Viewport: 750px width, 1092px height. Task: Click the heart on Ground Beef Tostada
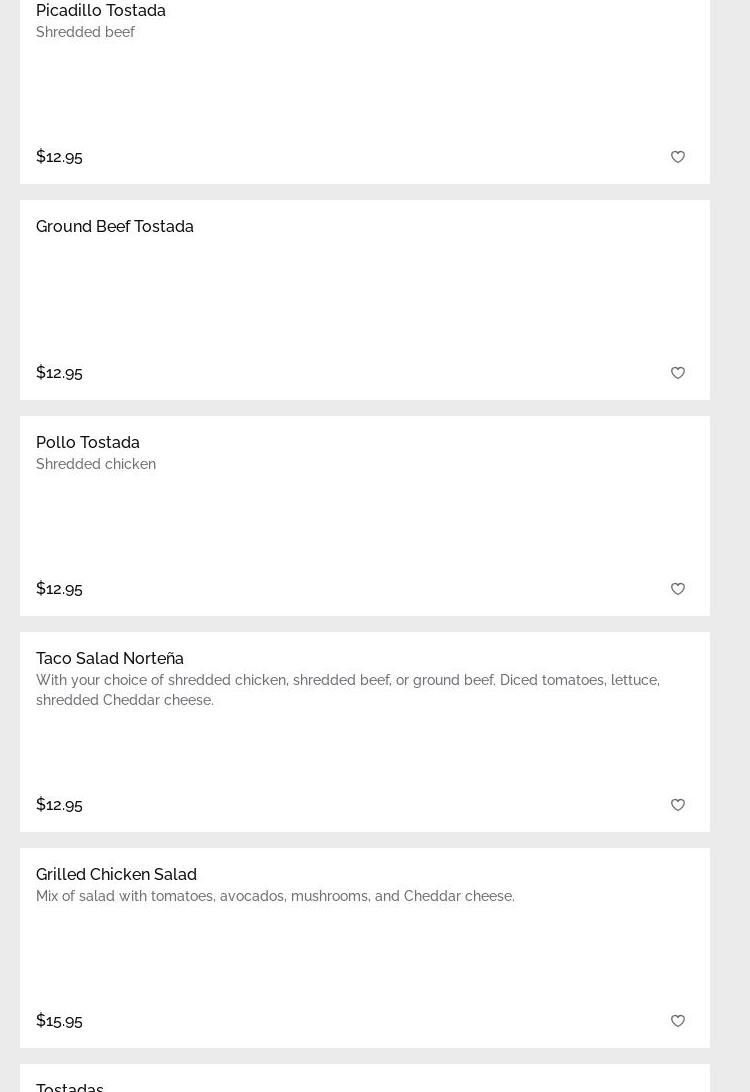click(x=678, y=373)
